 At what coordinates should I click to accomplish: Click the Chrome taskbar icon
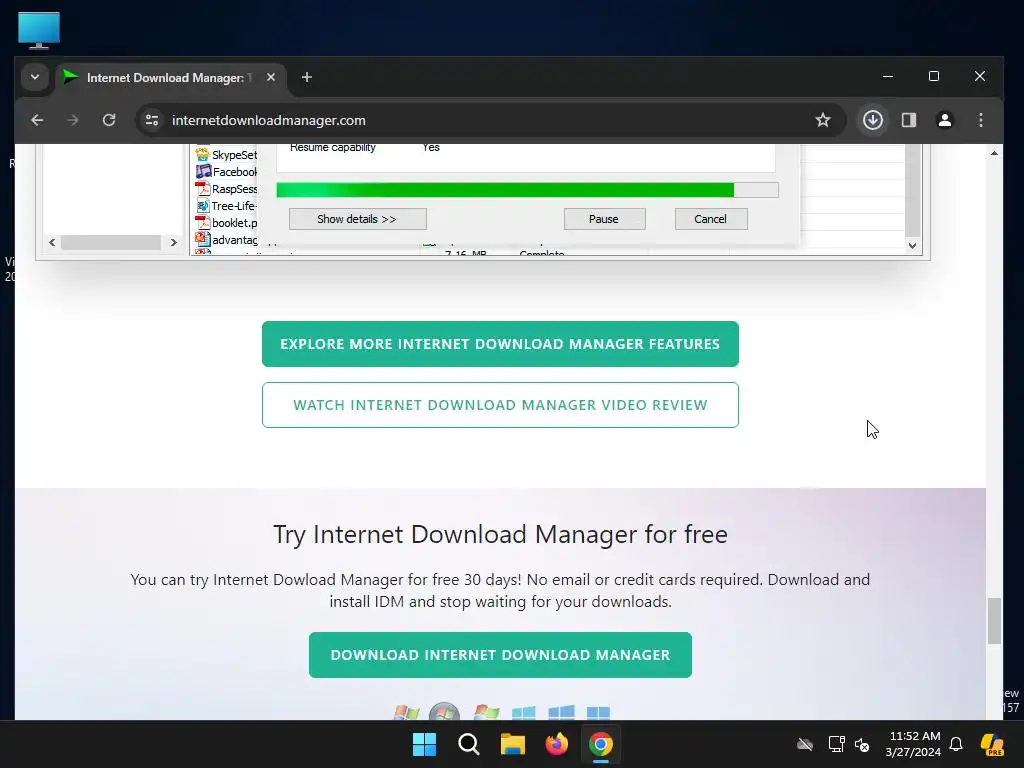pos(601,744)
